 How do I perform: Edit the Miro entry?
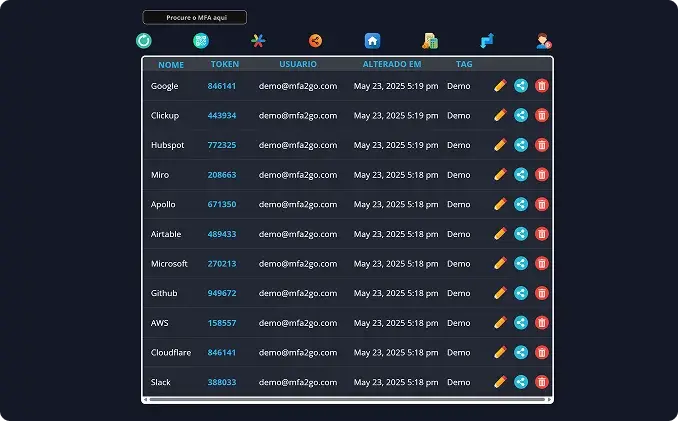pos(500,174)
